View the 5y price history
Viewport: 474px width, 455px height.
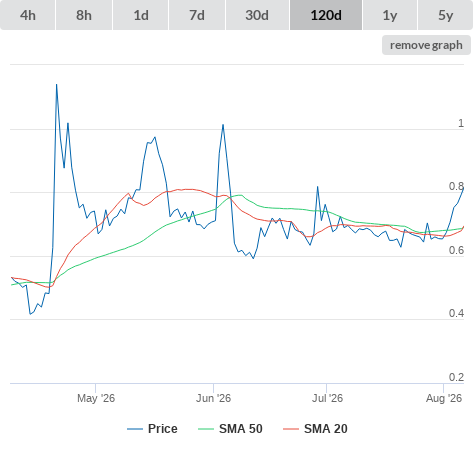point(446,15)
